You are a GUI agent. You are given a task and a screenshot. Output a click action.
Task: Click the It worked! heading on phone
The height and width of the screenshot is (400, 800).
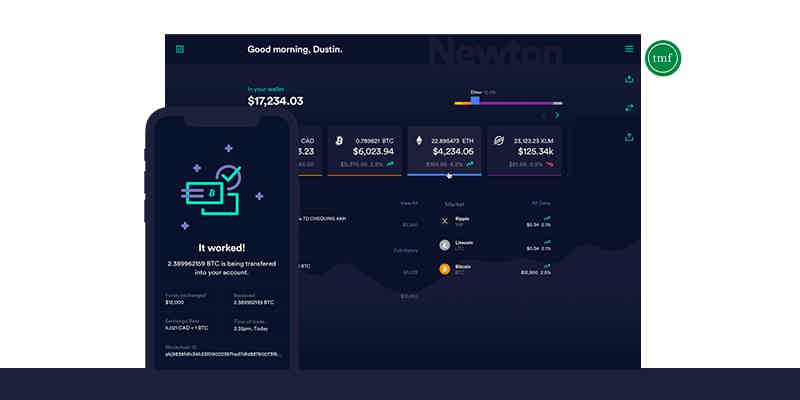221,248
